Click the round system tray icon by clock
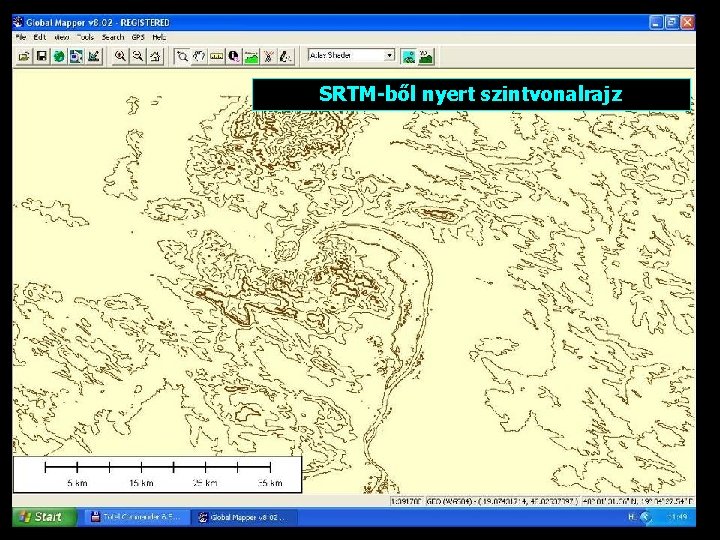This screenshot has width=720, height=540. tap(646, 517)
